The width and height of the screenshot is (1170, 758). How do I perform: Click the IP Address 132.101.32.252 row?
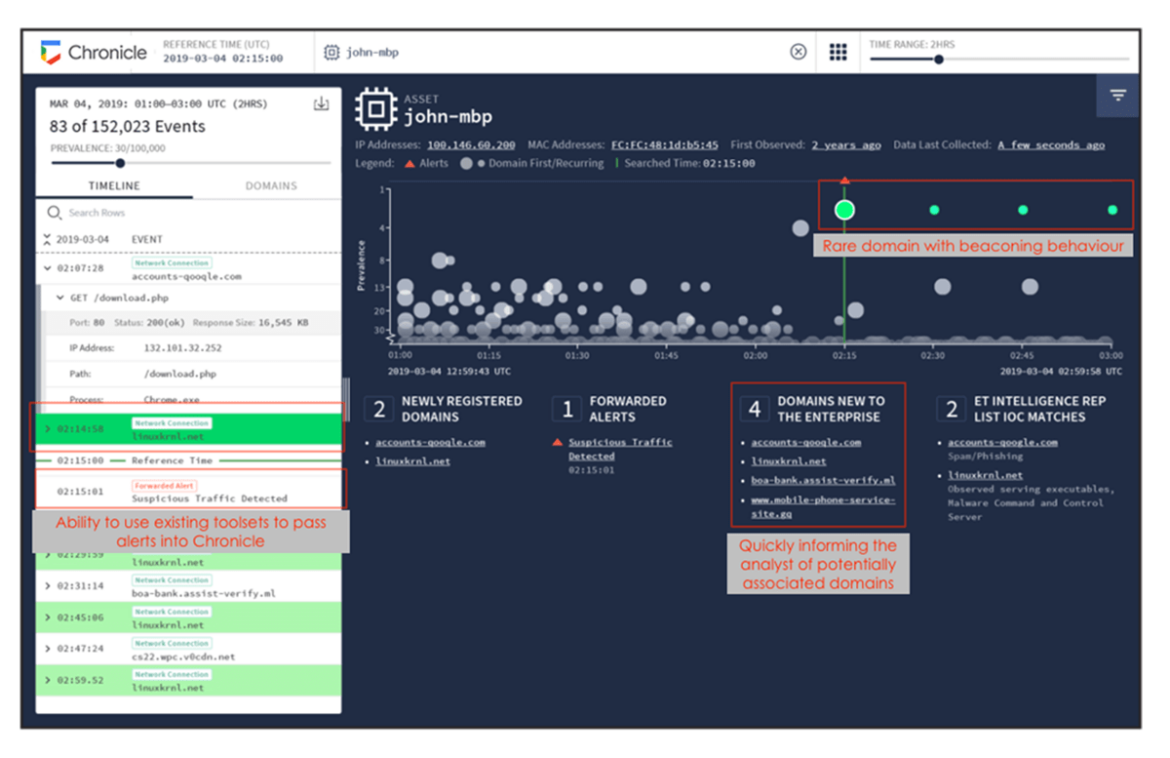pos(192,348)
